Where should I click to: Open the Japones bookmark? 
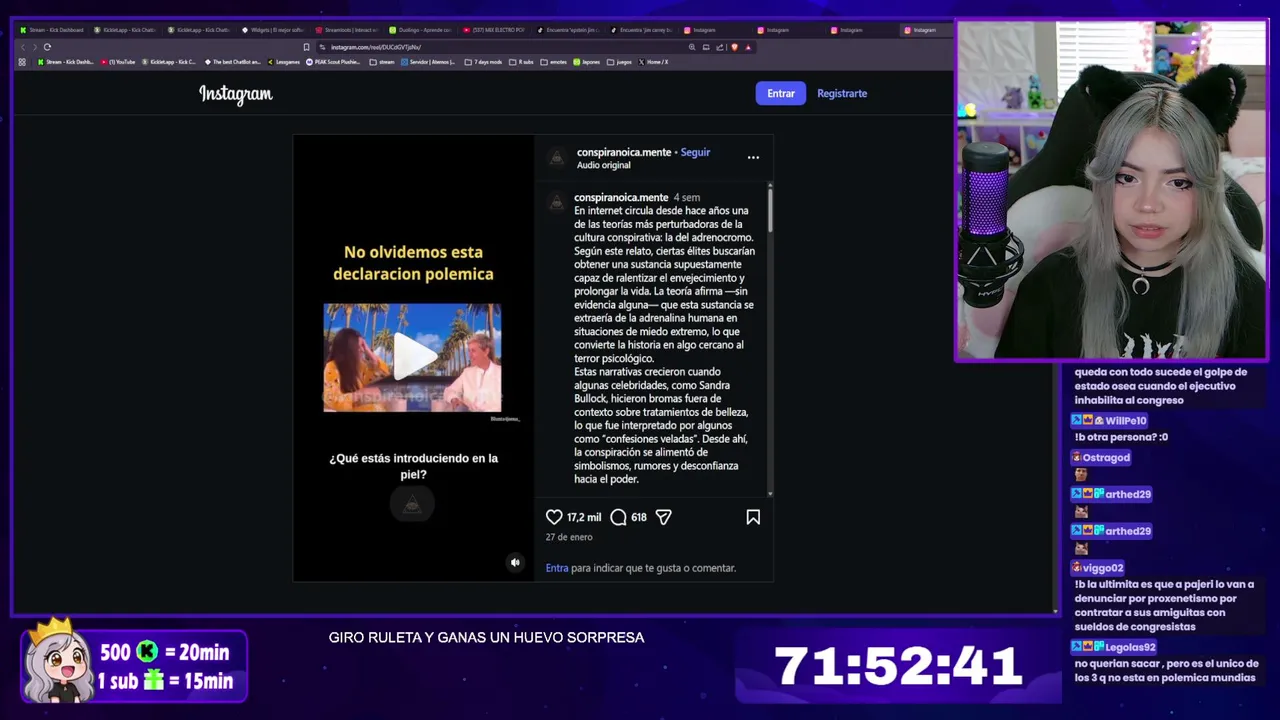pyautogui.click(x=587, y=62)
